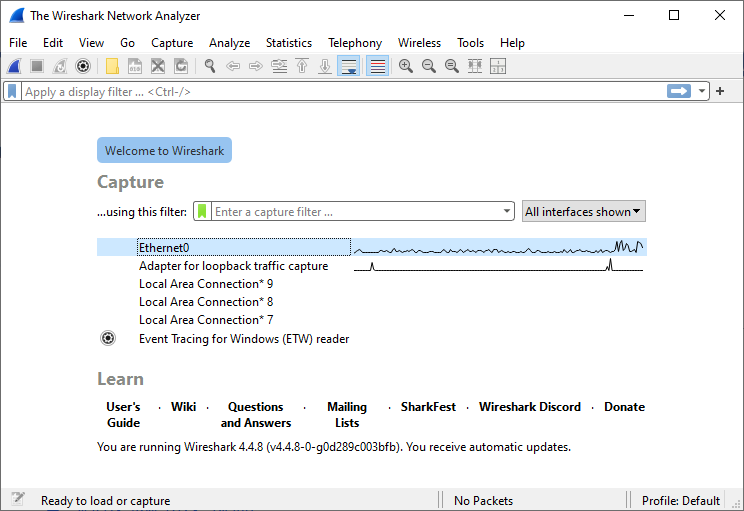744x511 pixels.
Task: Open the View menu
Action: coord(92,43)
